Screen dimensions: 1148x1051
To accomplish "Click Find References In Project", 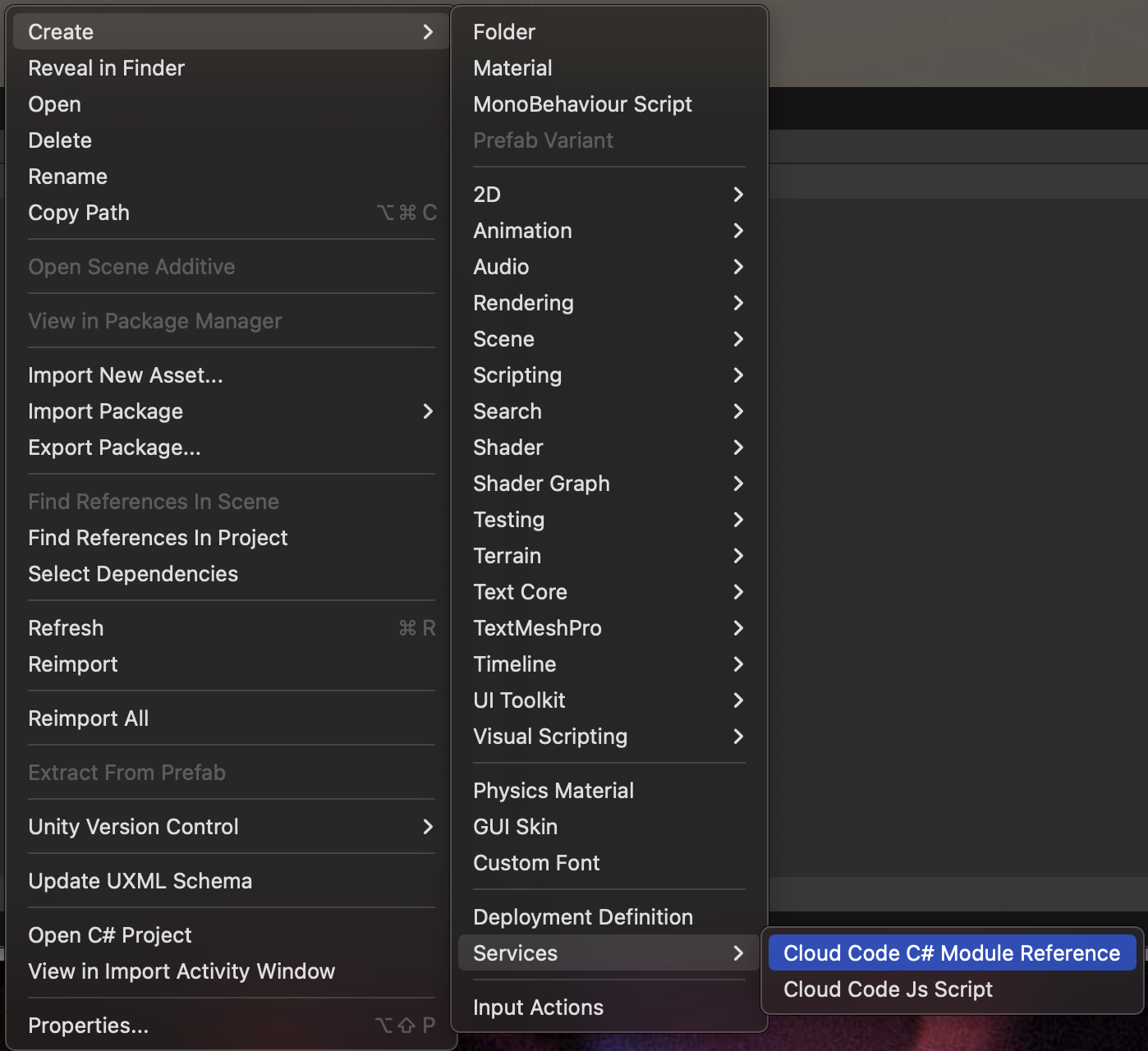I will point(158,538).
